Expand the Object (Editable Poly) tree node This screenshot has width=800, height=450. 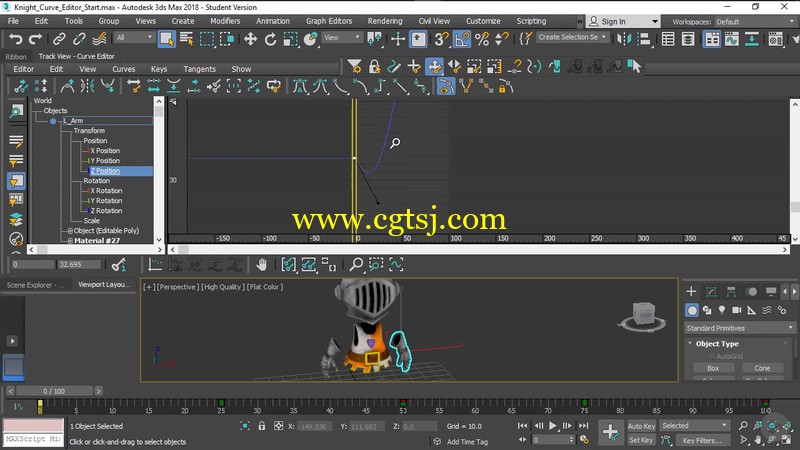(x=70, y=231)
